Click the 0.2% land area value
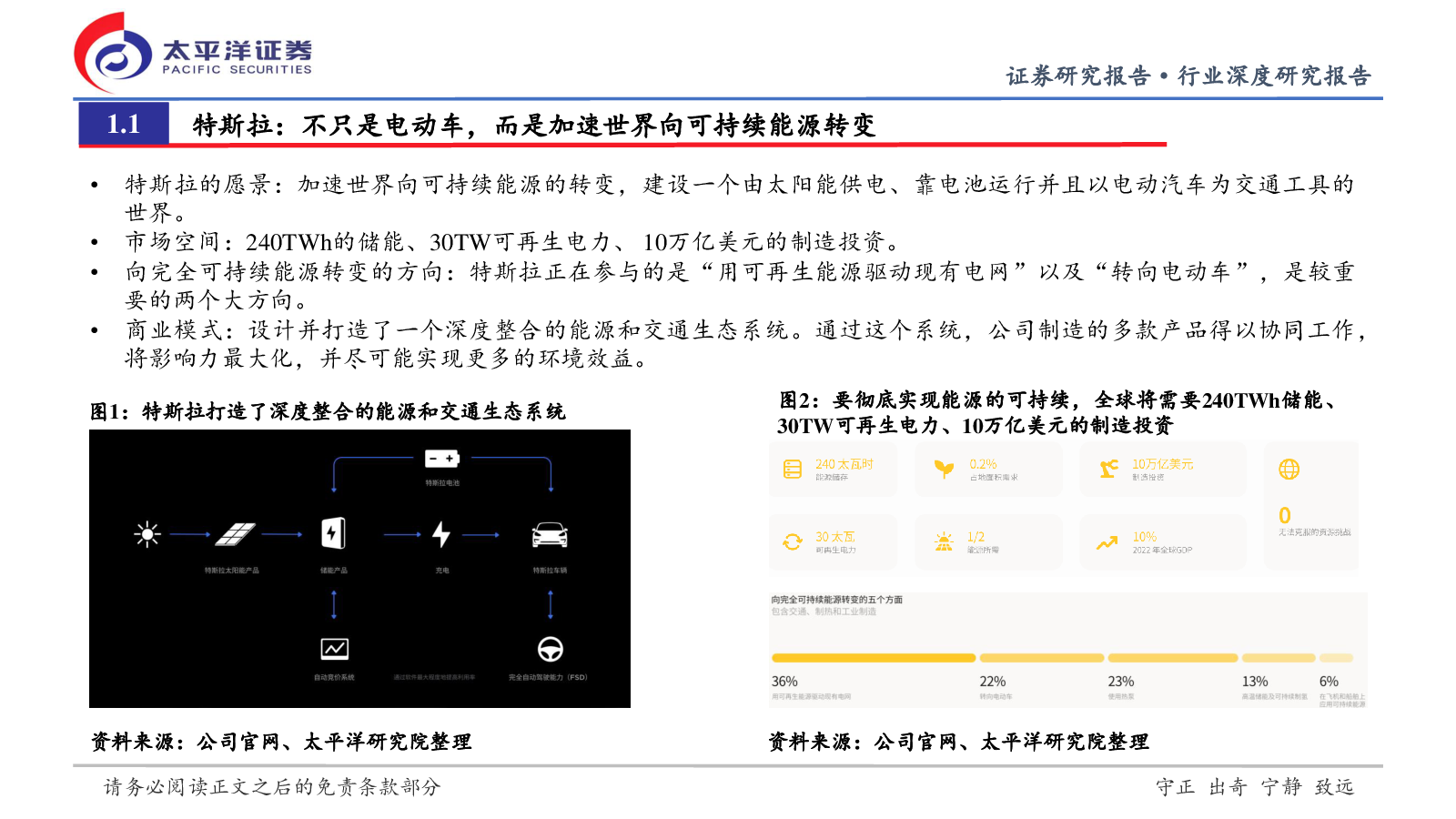 point(983,464)
